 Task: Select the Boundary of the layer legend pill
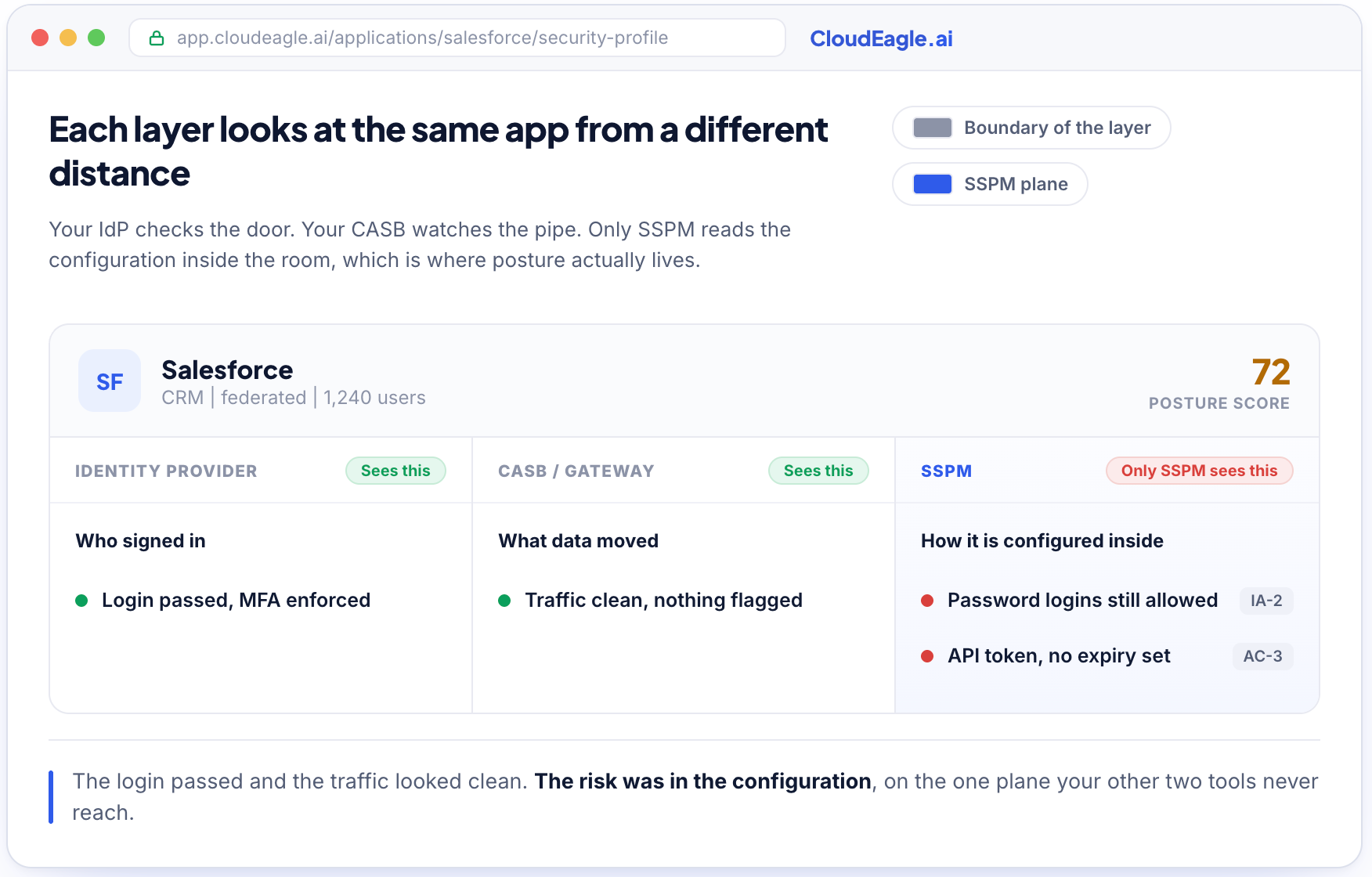1031,128
